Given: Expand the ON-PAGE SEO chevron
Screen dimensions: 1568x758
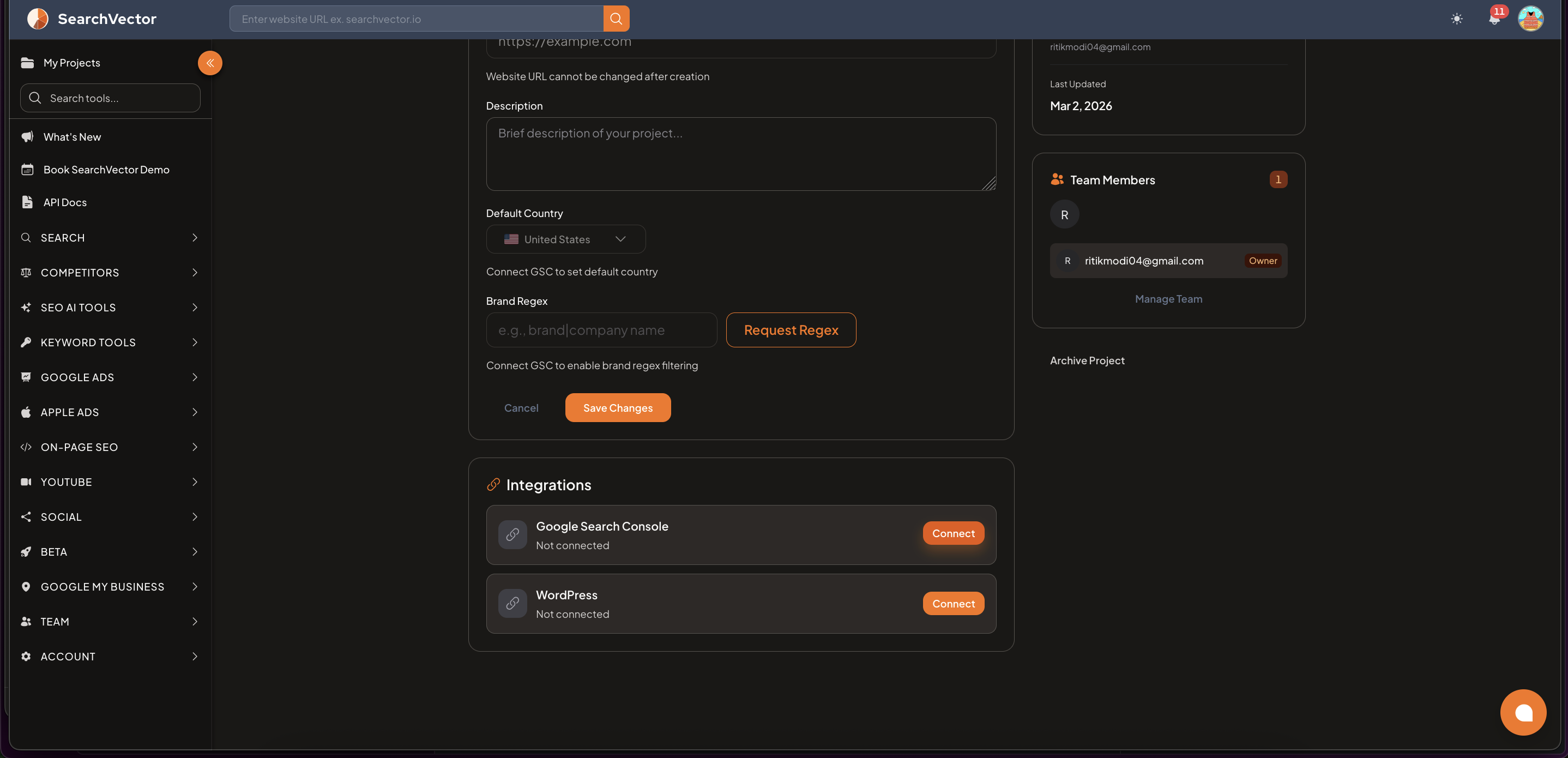Looking at the screenshot, I should tap(195, 447).
